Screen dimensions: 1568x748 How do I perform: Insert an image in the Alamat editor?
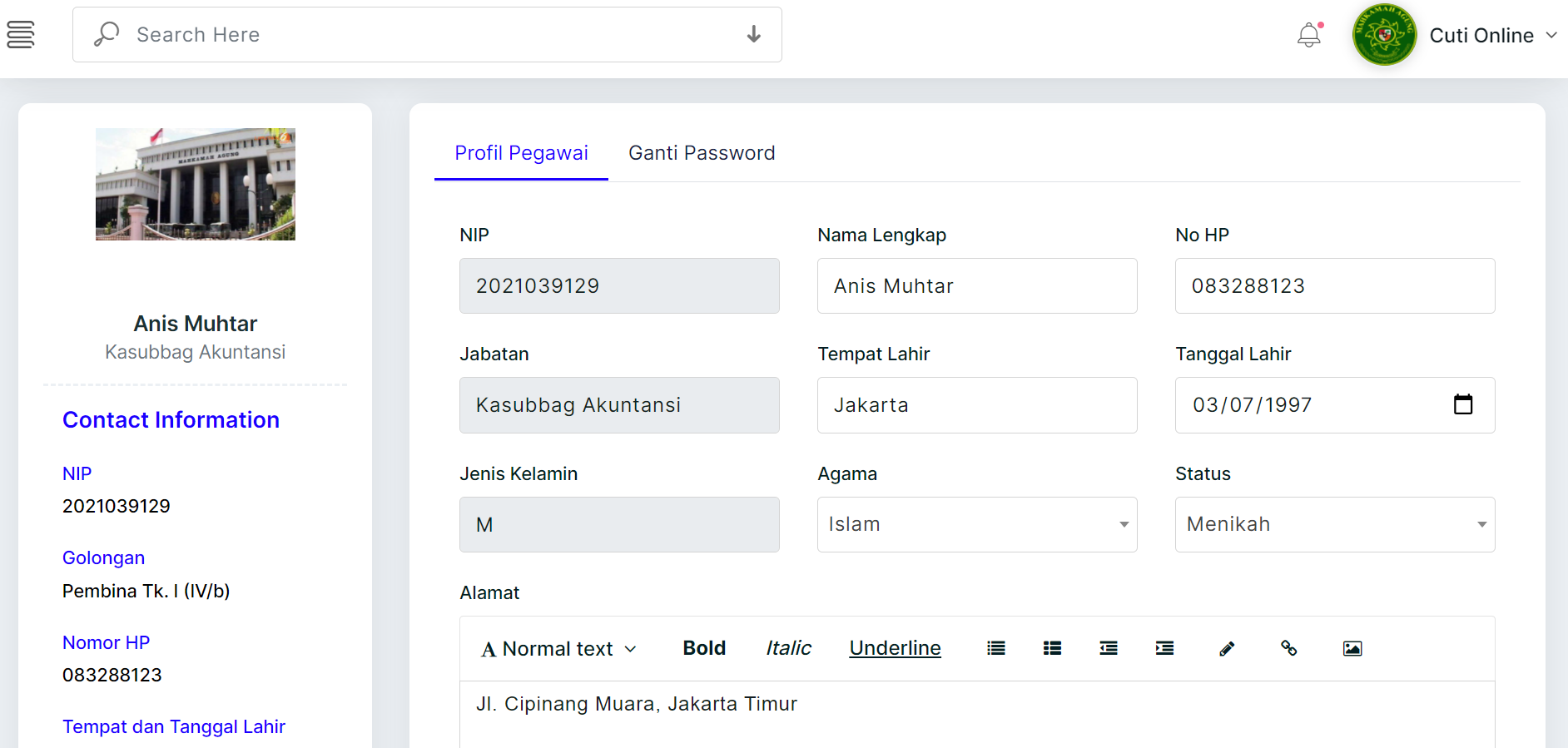coord(1352,648)
